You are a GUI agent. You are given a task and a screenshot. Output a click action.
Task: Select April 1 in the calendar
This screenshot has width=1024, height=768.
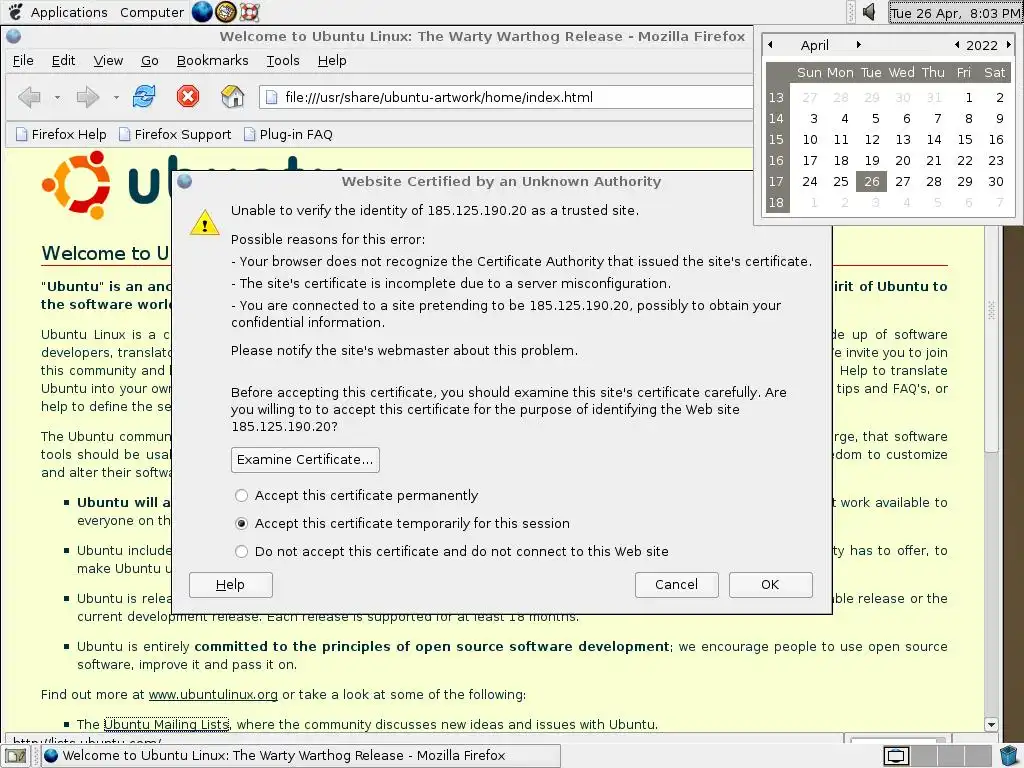tap(968, 98)
